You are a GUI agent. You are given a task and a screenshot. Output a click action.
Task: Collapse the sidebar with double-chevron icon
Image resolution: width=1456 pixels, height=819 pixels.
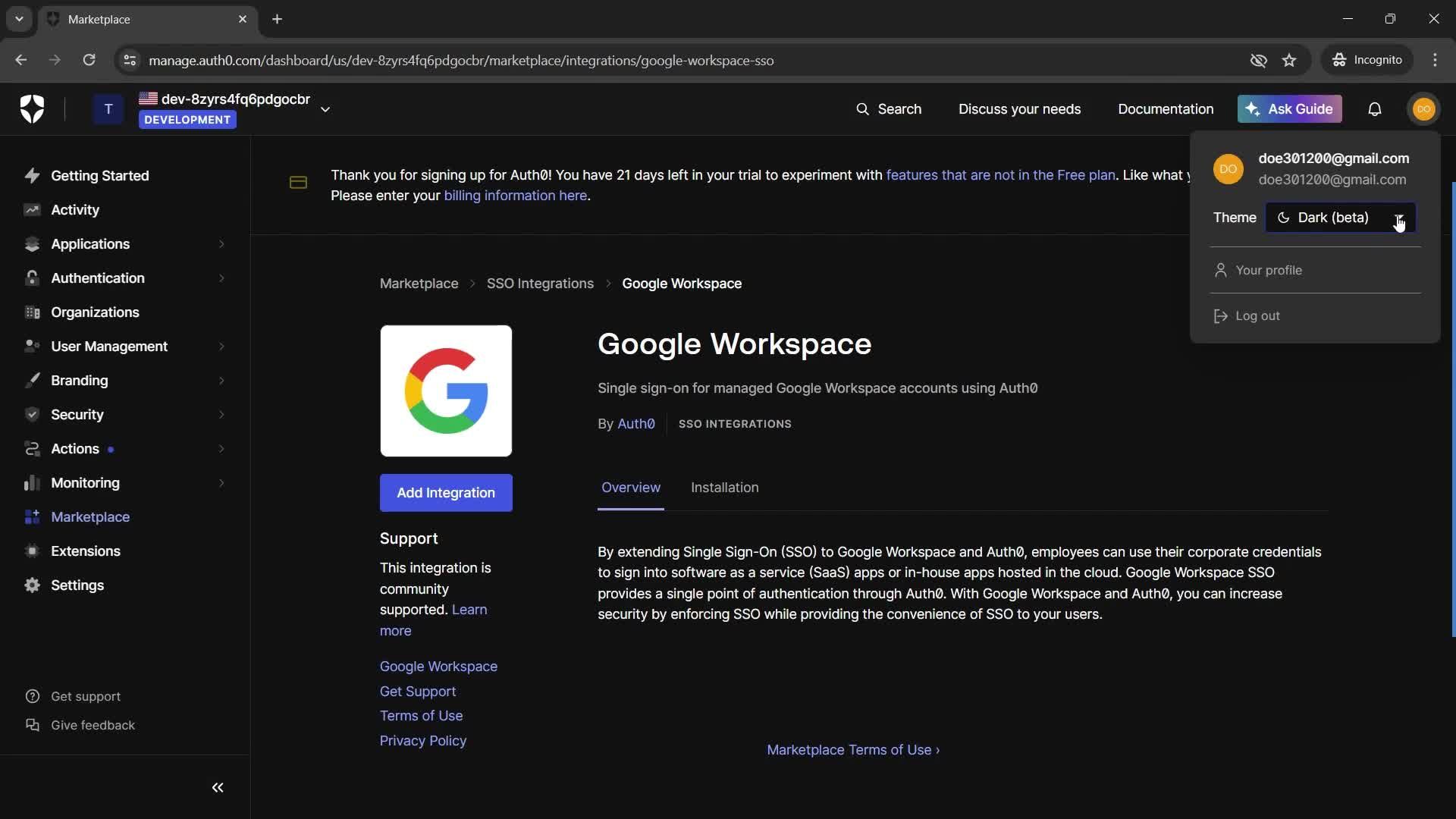coord(218,788)
